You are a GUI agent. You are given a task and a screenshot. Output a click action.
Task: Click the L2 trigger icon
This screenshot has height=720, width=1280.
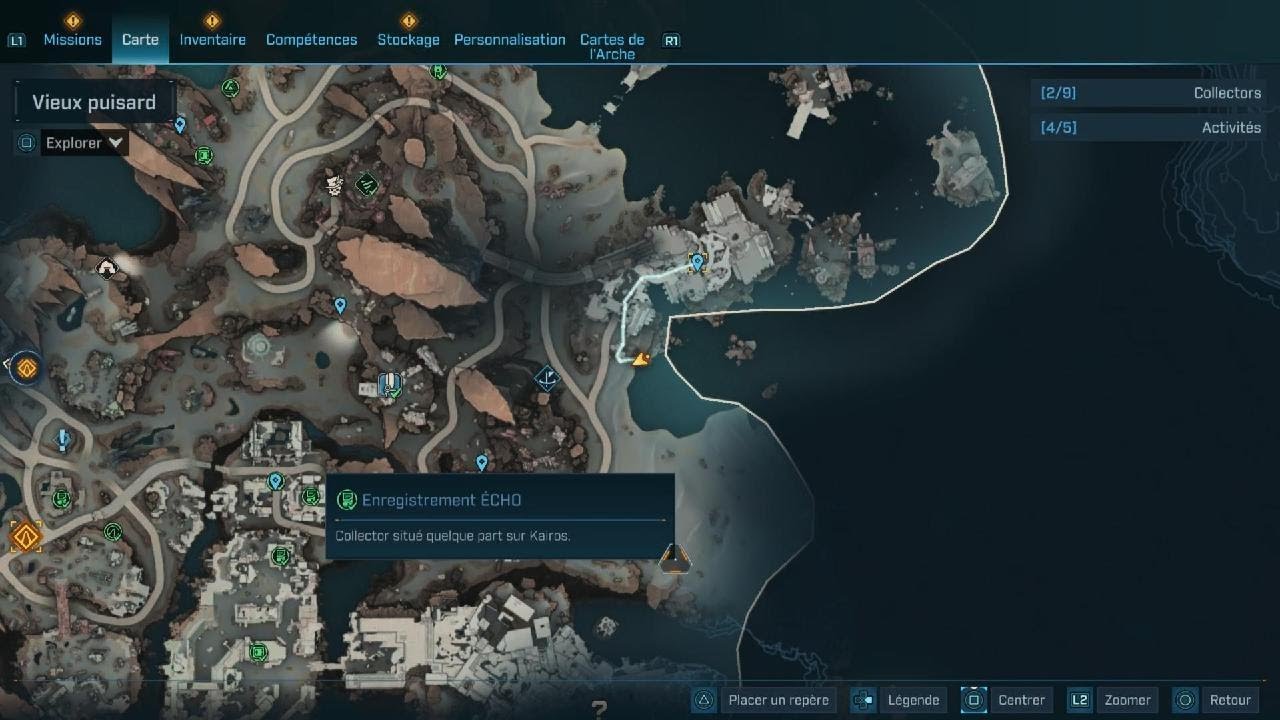1080,700
